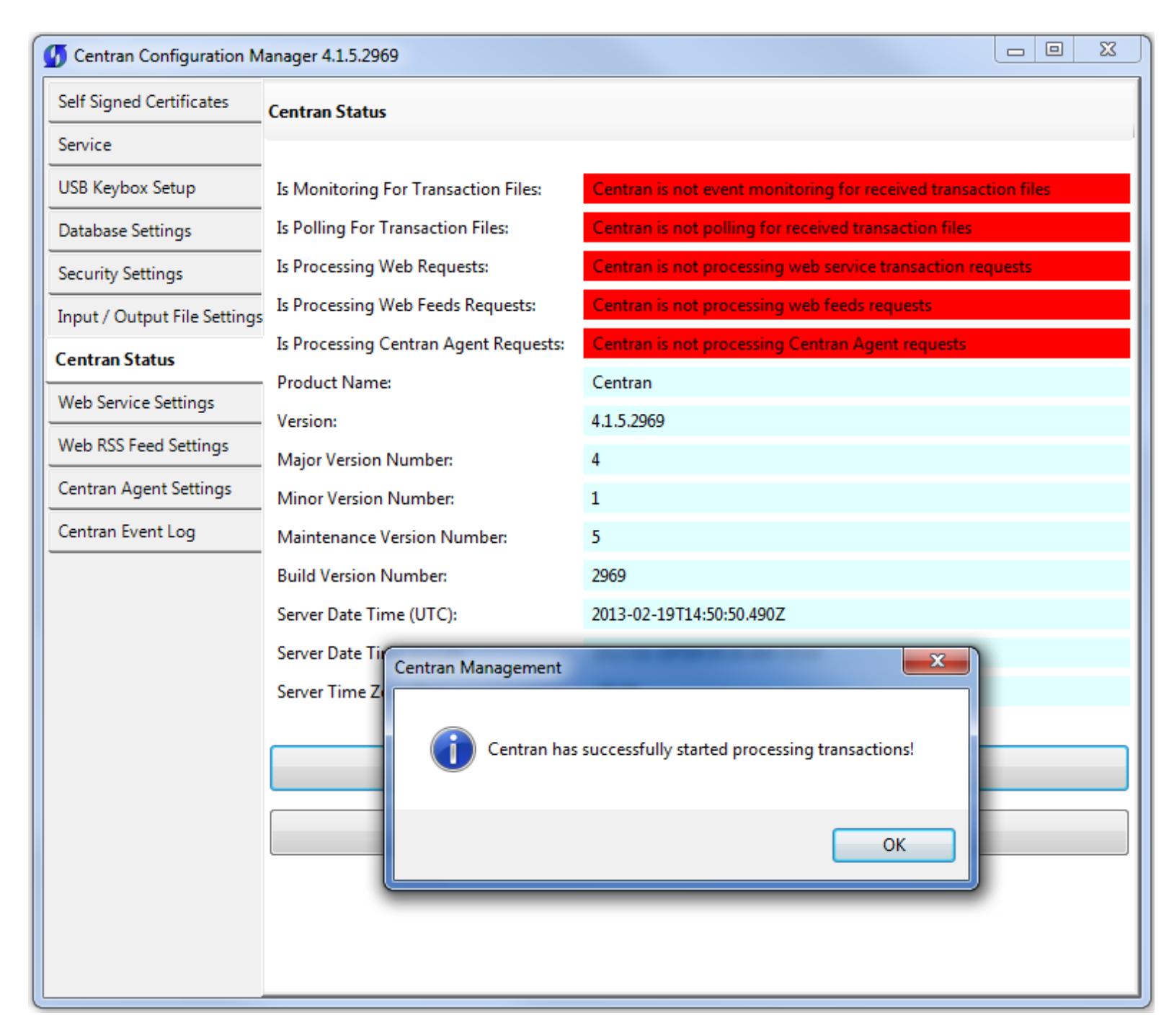
Task: Click the Version value 4.1.5.2969
Action: tap(856, 421)
